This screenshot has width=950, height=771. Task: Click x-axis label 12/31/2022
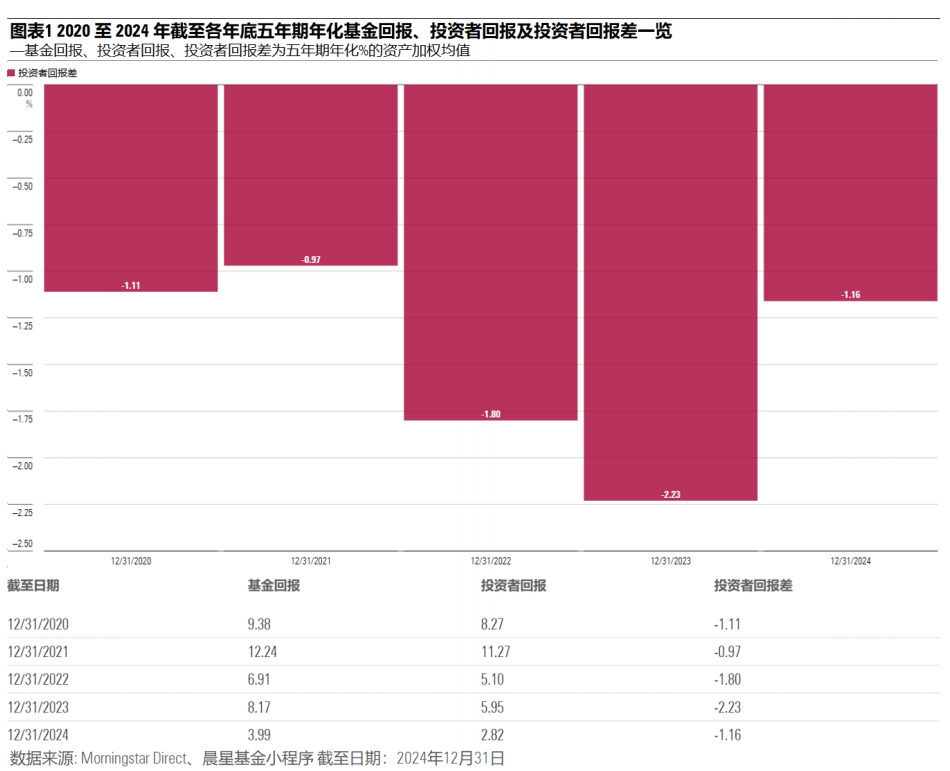pyautogui.click(x=491, y=561)
